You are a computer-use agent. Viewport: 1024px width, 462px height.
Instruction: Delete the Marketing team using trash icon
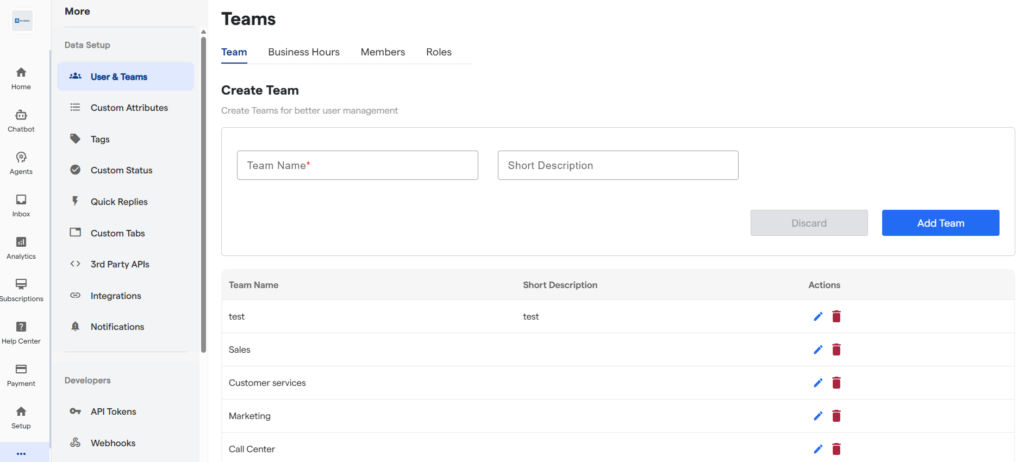pos(837,416)
